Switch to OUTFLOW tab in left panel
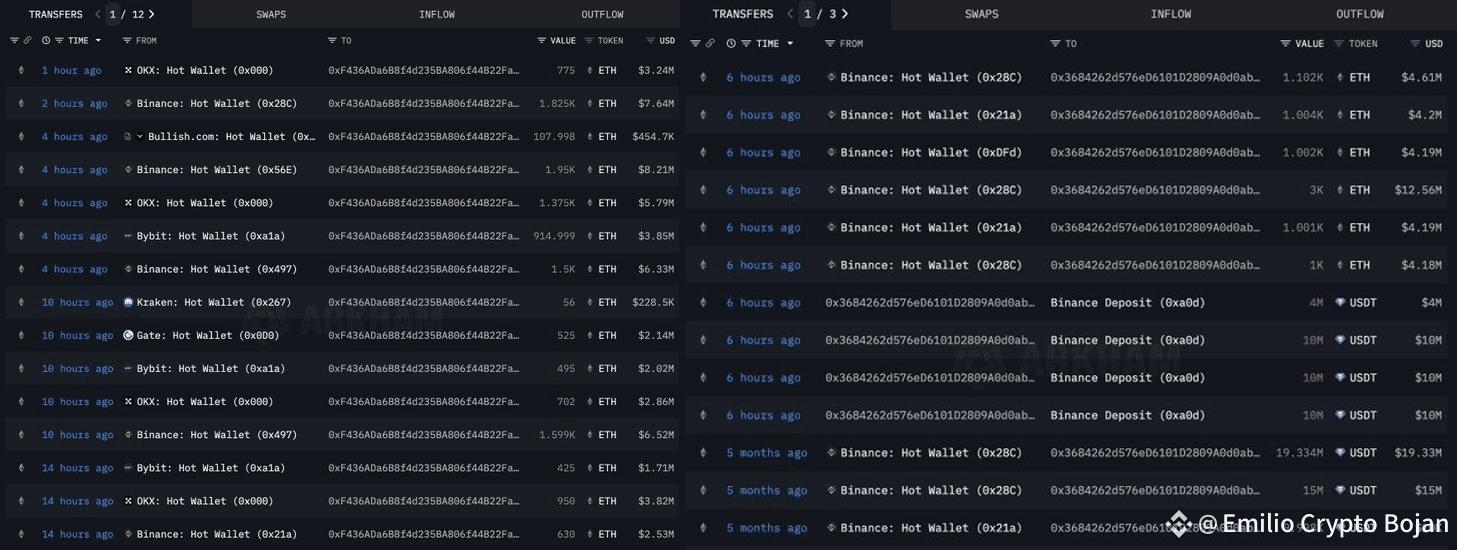Image resolution: width=1457 pixels, height=550 pixels. pyautogui.click(x=602, y=14)
